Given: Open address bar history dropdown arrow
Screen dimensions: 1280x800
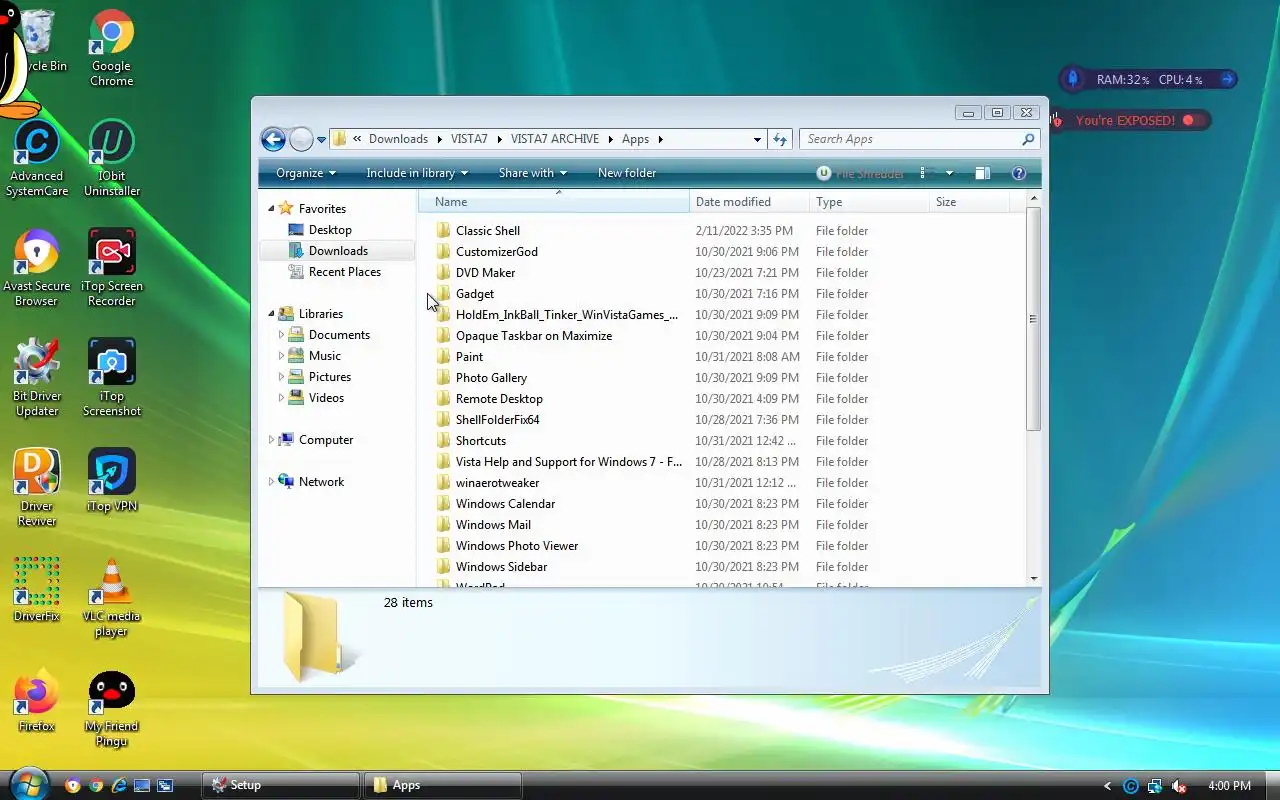Looking at the screenshot, I should 757,139.
